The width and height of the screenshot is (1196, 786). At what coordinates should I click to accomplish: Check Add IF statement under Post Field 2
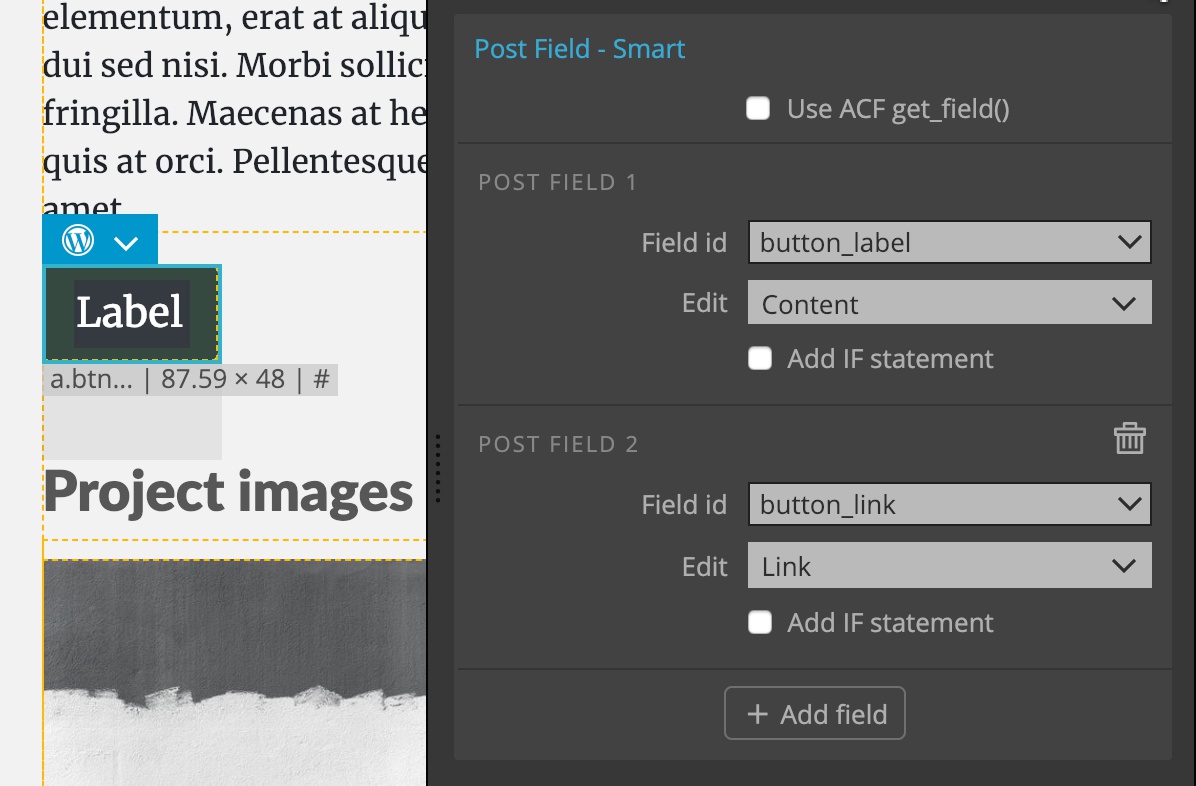tap(760, 623)
